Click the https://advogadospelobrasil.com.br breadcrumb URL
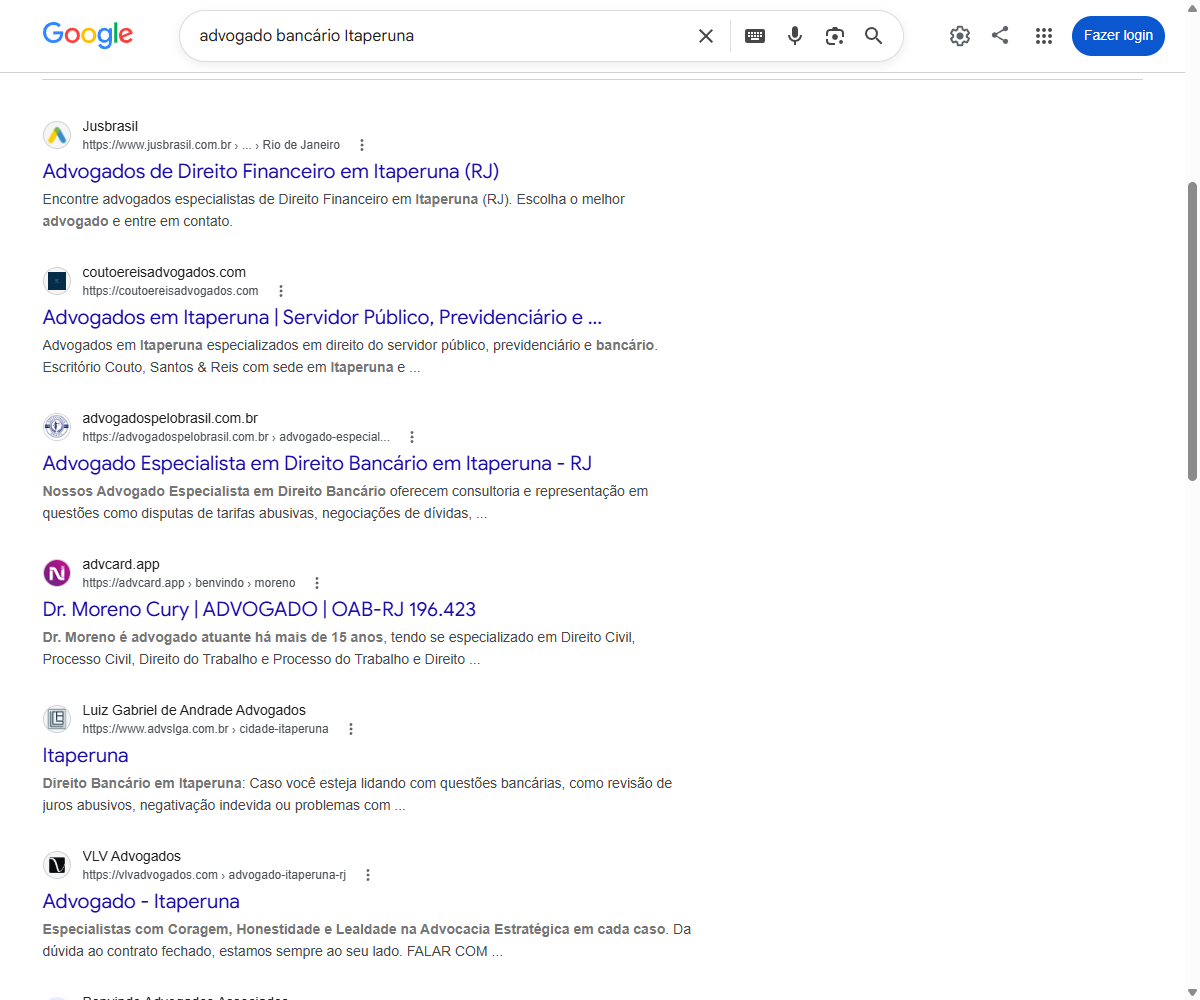Screen dimensions: 1200x1000 pyautogui.click(x=236, y=437)
